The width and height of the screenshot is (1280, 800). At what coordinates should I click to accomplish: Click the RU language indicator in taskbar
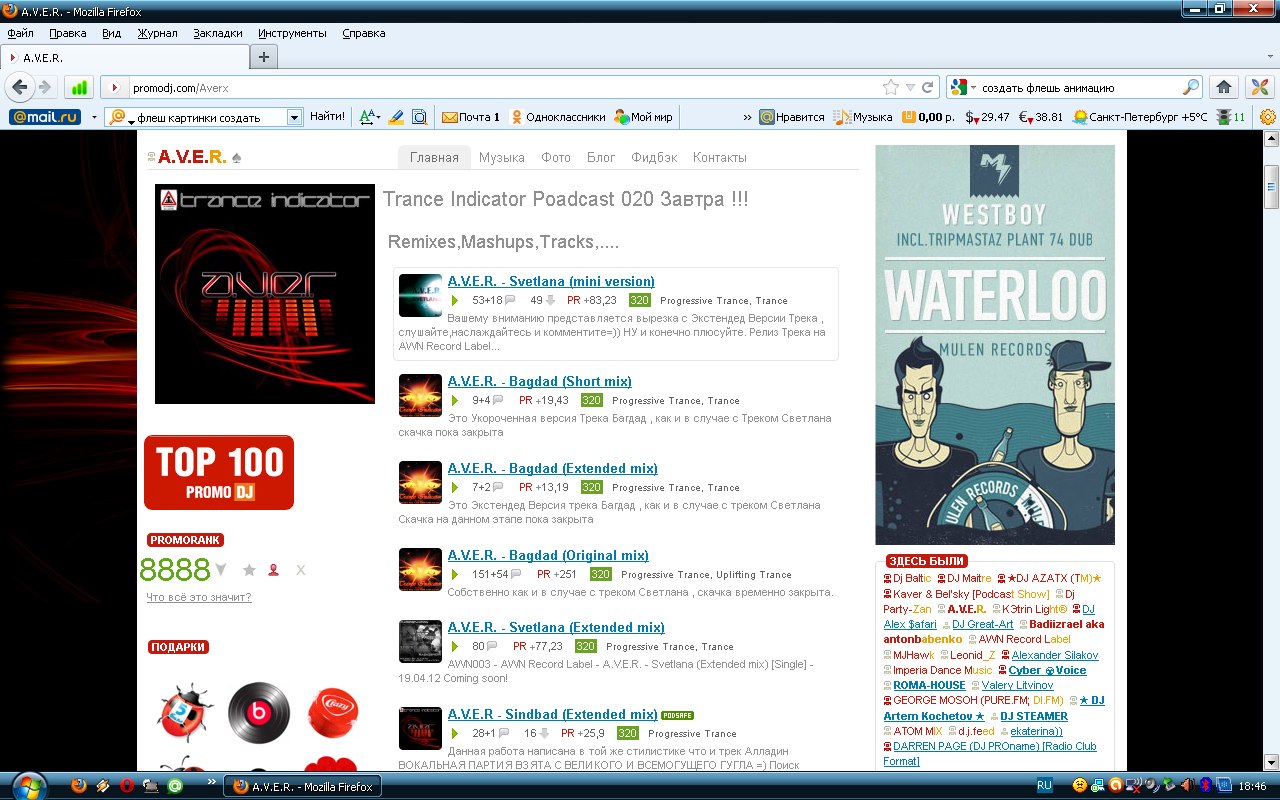(1044, 786)
